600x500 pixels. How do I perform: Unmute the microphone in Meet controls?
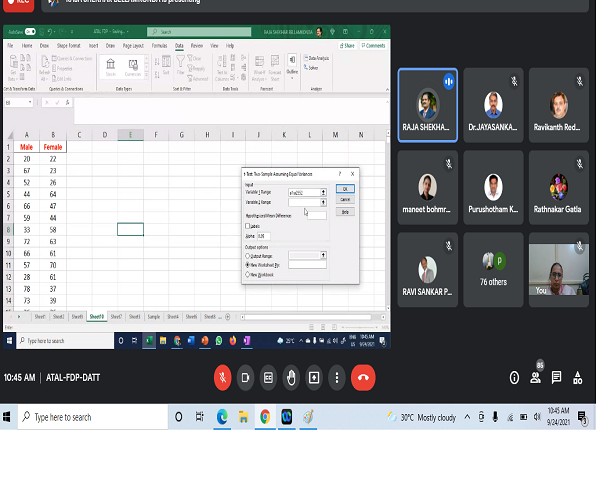222,378
